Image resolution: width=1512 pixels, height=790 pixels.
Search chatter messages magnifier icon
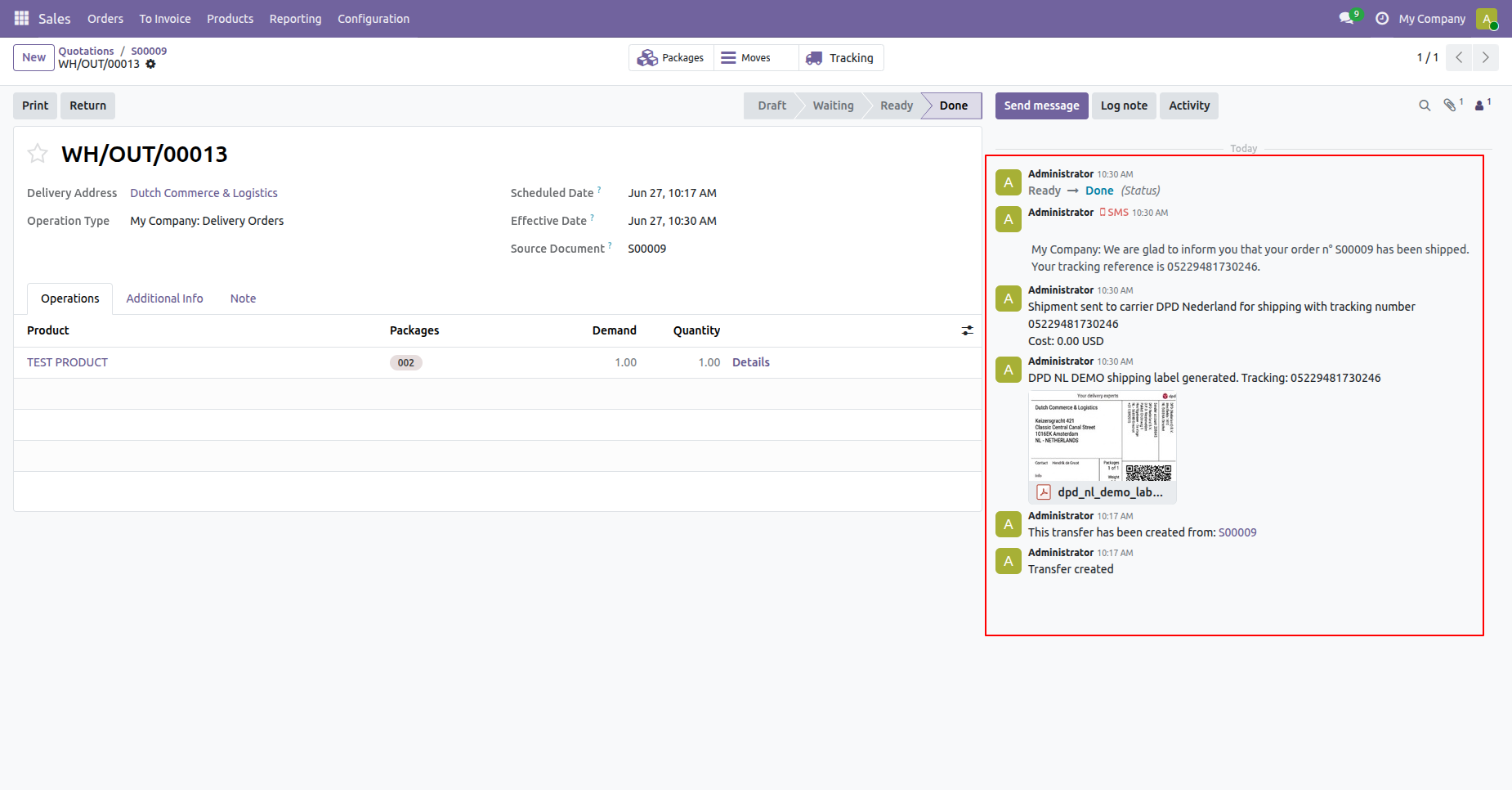(x=1425, y=105)
